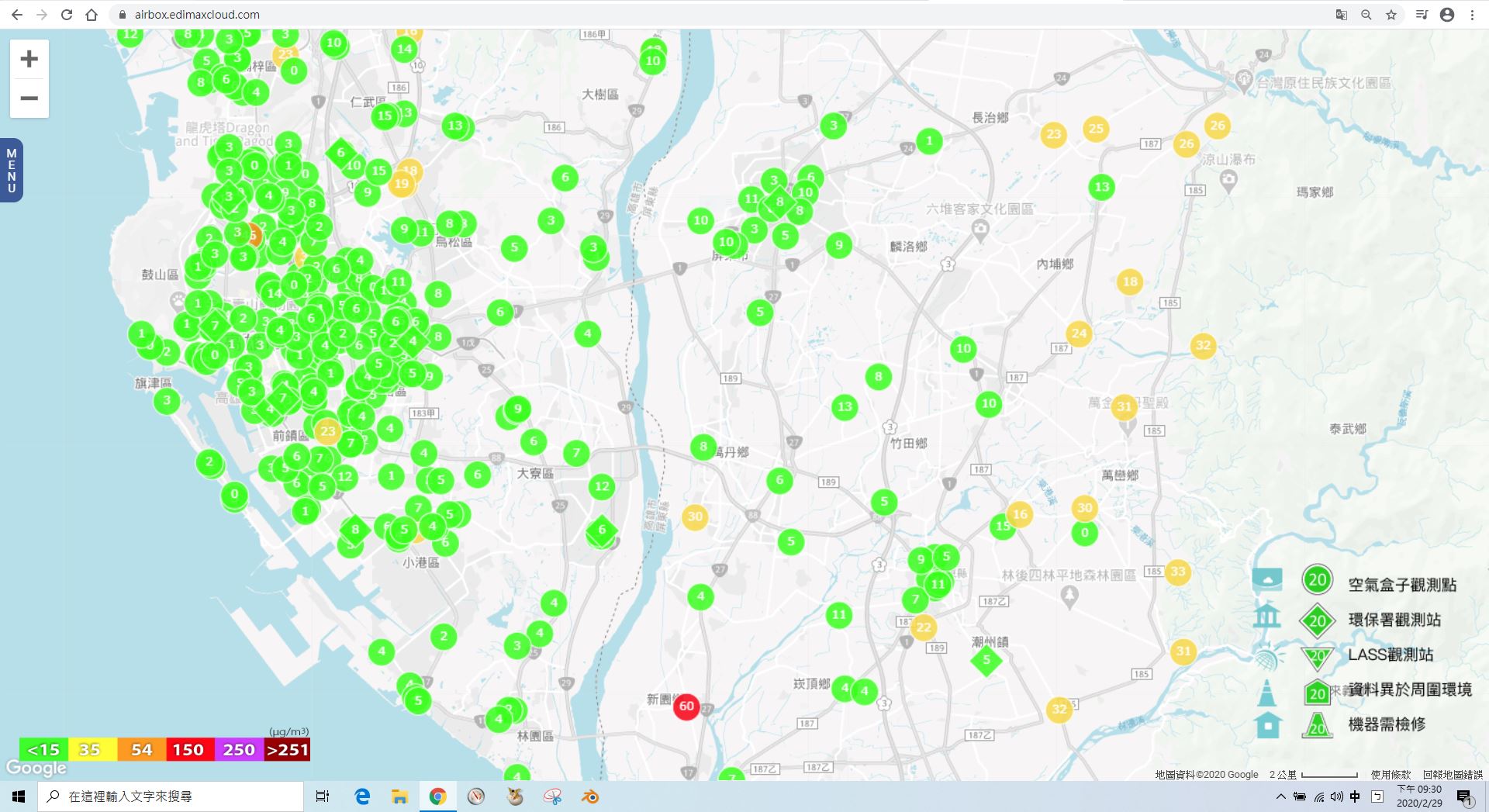Image resolution: width=1489 pixels, height=812 pixels.
Task: Select the cloud air box icon
Action: click(1267, 579)
